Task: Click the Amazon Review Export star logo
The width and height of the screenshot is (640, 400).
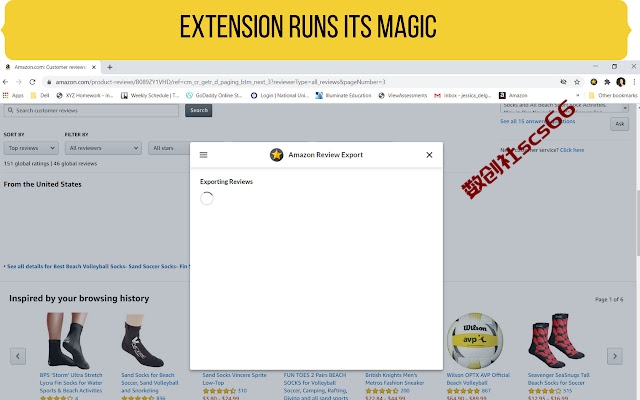Action: 276,155
